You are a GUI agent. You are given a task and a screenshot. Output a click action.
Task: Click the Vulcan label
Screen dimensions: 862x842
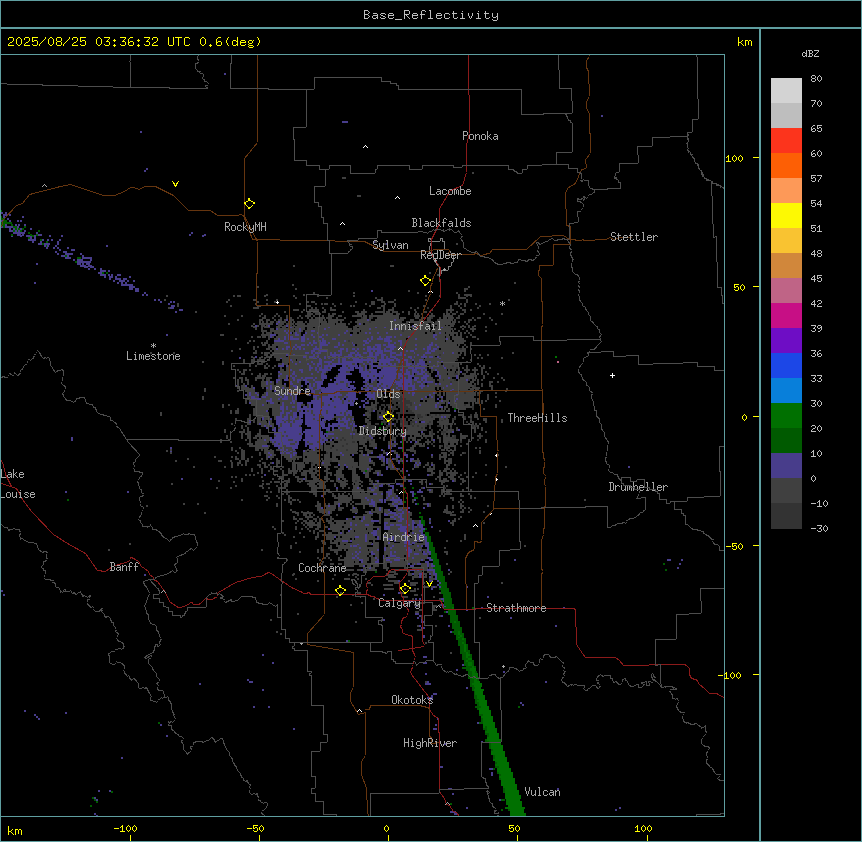coord(542,792)
